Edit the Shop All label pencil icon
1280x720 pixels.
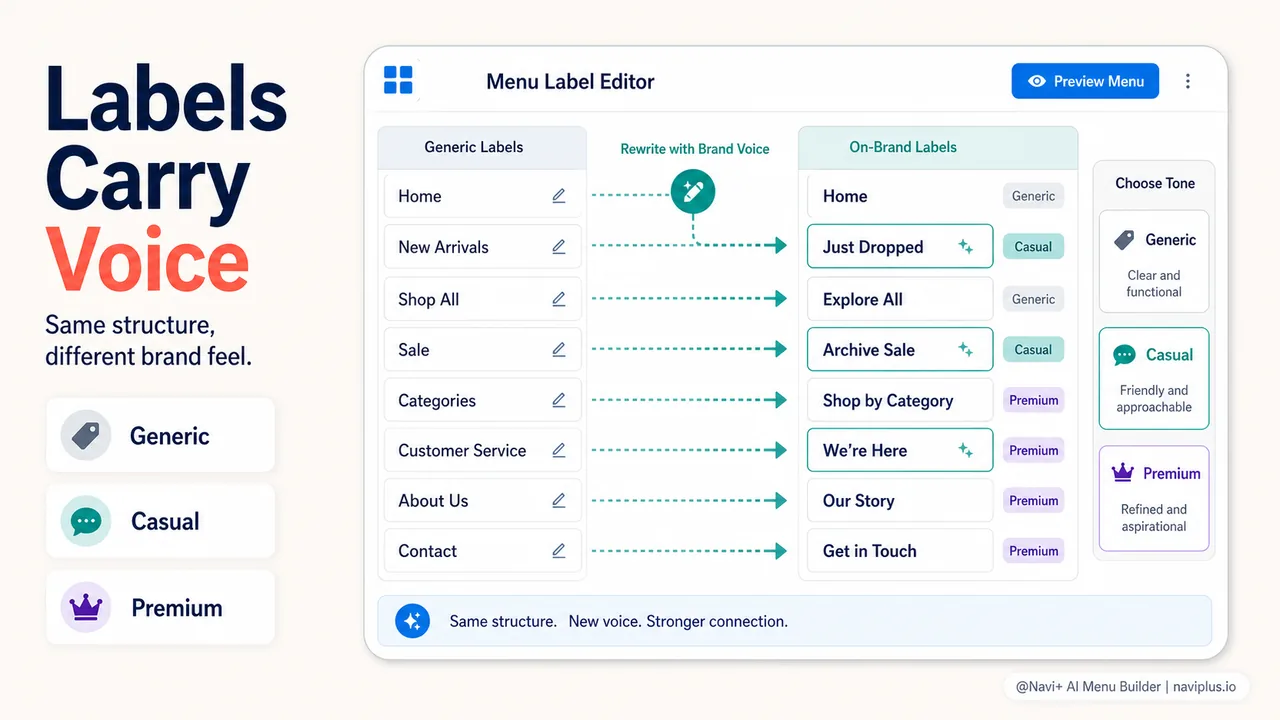coord(559,299)
